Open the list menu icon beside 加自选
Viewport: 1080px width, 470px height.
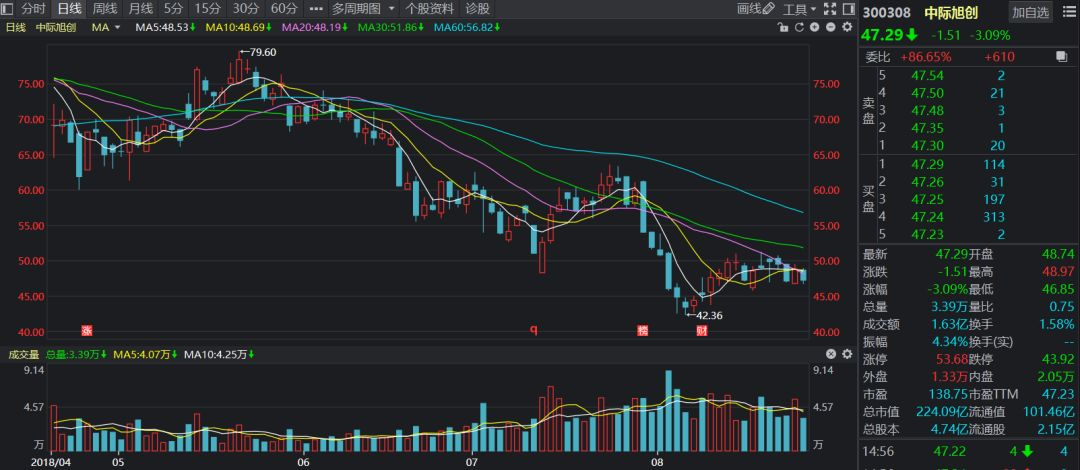pyautogui.click(x=1068, y=12)
